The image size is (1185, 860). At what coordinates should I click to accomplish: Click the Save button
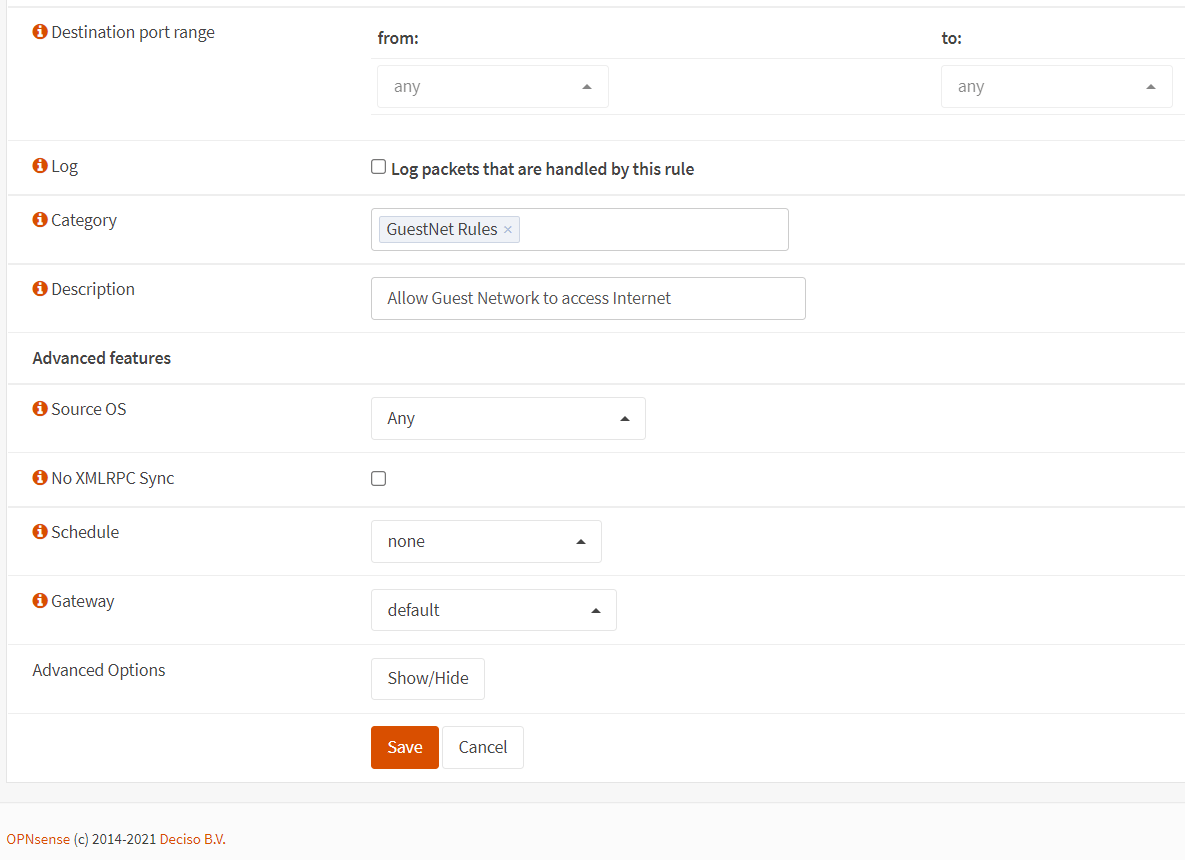point(404,747)
